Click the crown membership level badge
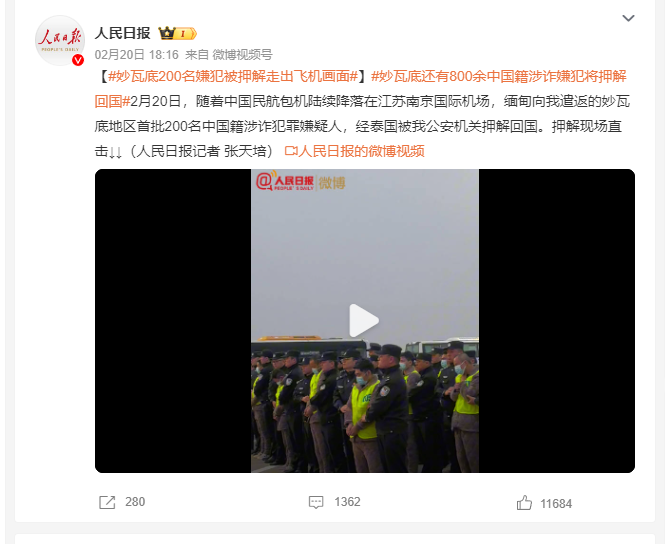665x544 pixels. pos(177,33)
